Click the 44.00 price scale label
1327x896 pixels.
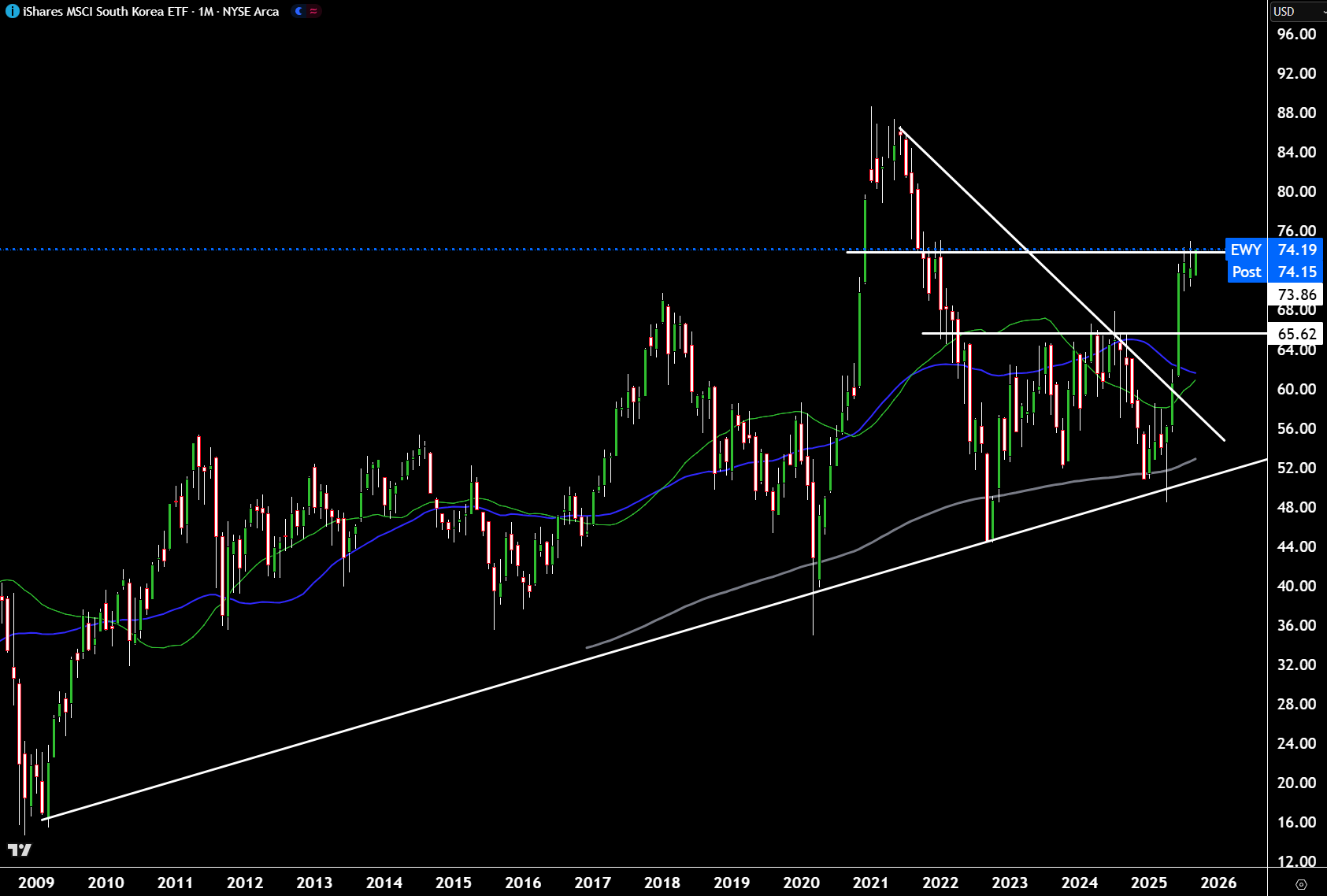coord(1296,546)
